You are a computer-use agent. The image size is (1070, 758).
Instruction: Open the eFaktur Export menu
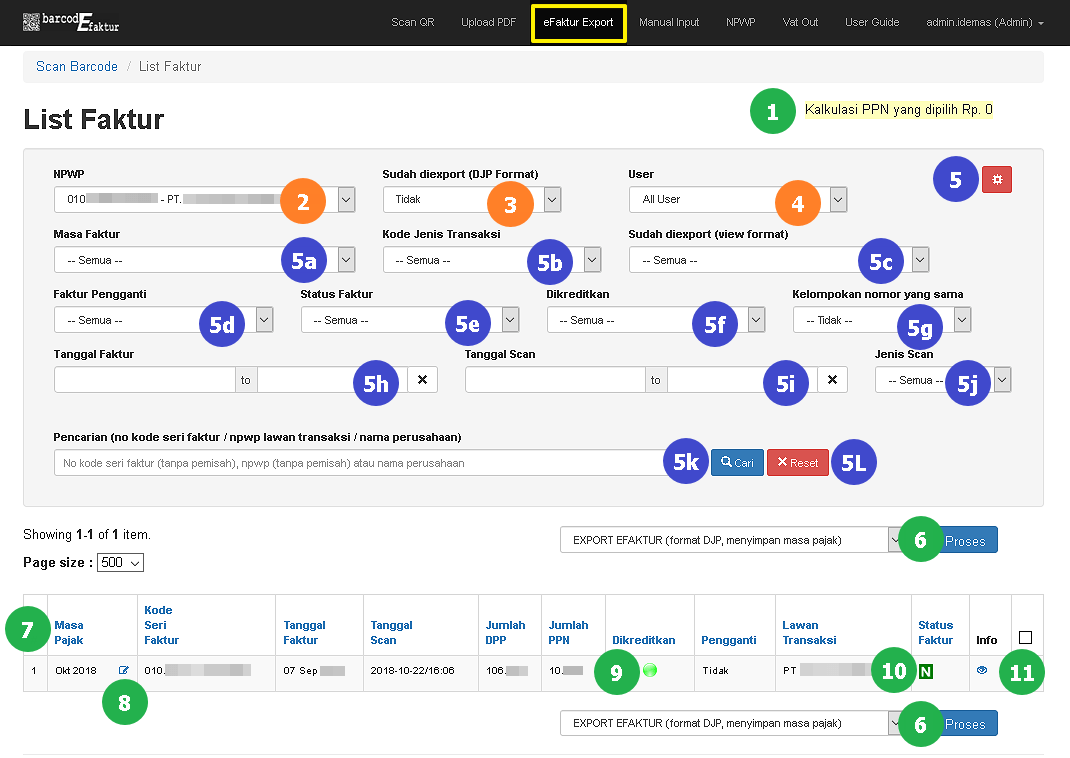(579, 23)
